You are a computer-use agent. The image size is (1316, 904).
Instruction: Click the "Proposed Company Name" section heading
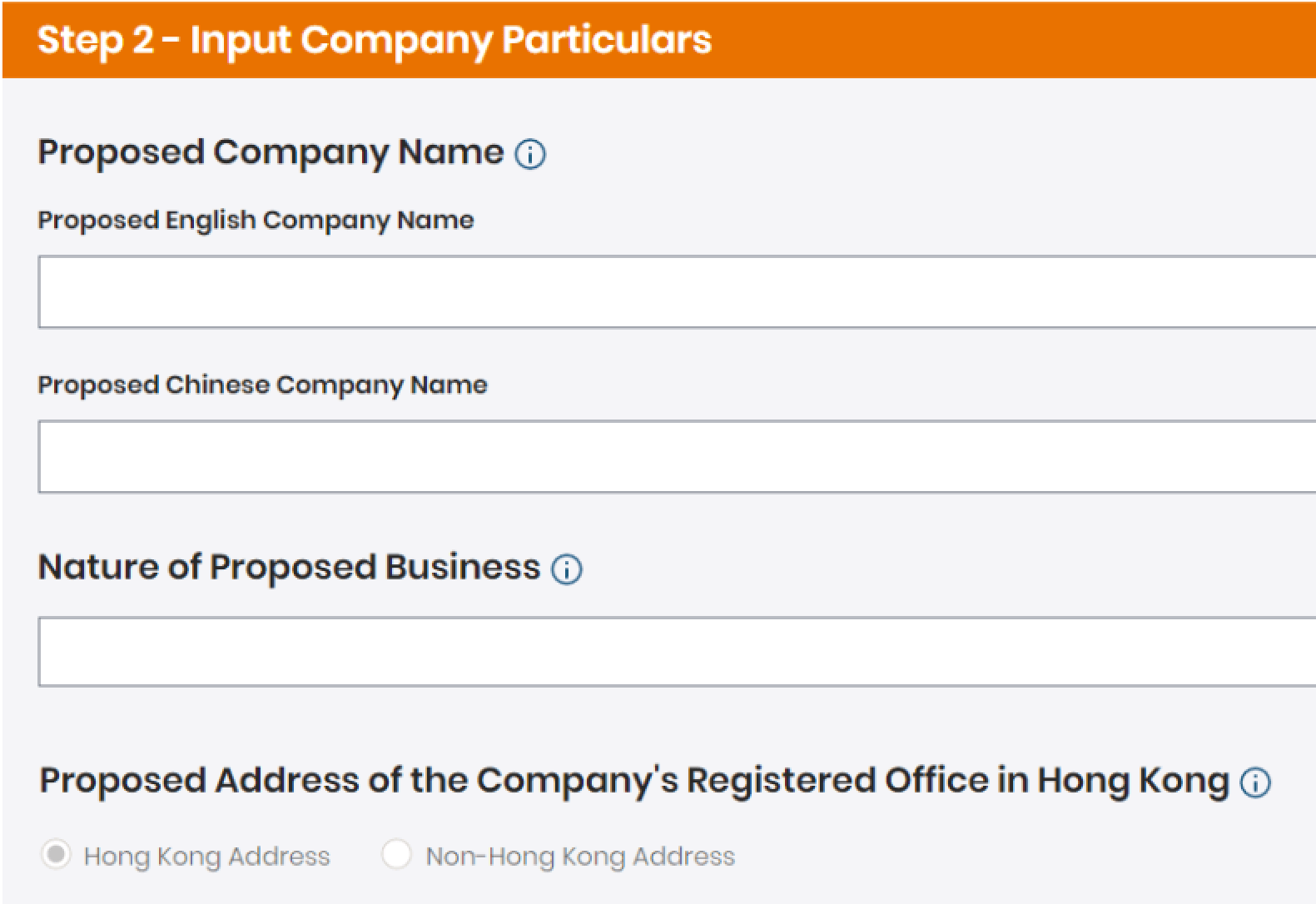coord(271,152)
